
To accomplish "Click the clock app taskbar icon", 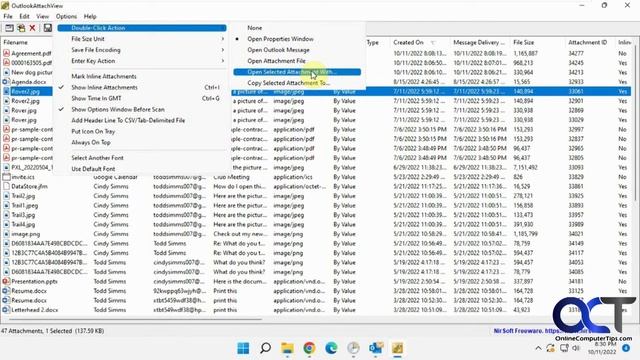I will [x=353, y=348].
